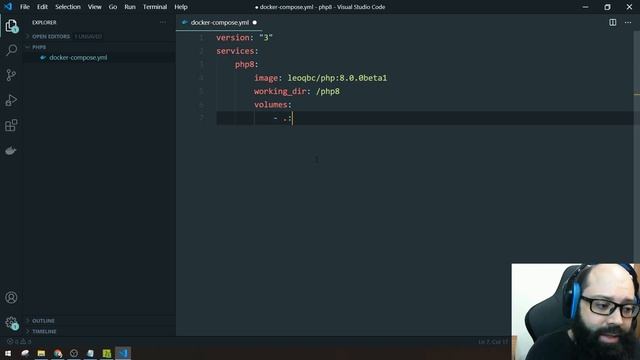Open Explorer panel More Actions ellipsis
The height and width of the screenshot is (360, 640).
coord(163,22)
